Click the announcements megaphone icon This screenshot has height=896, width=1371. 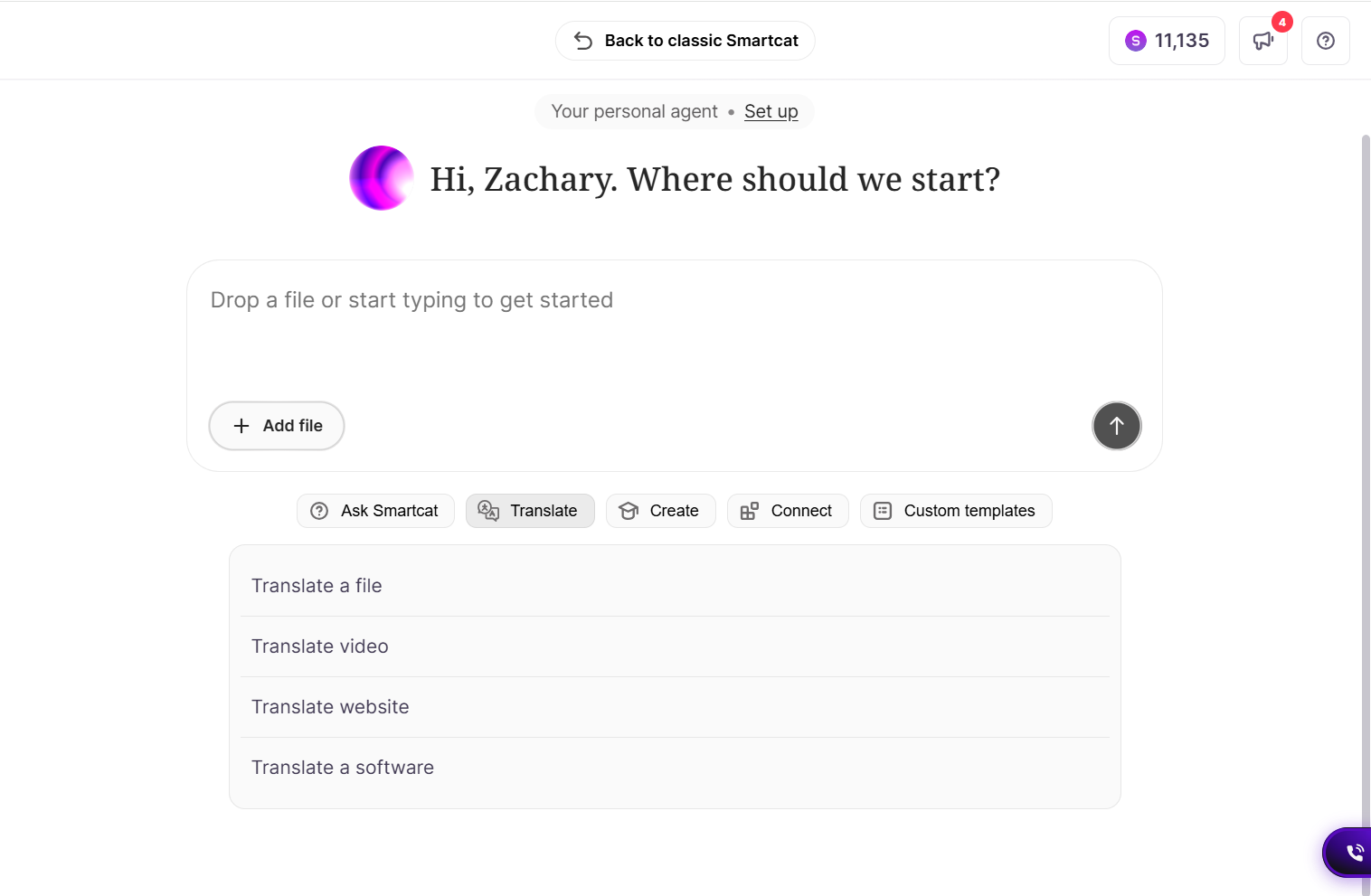[x=1262, y=41]
